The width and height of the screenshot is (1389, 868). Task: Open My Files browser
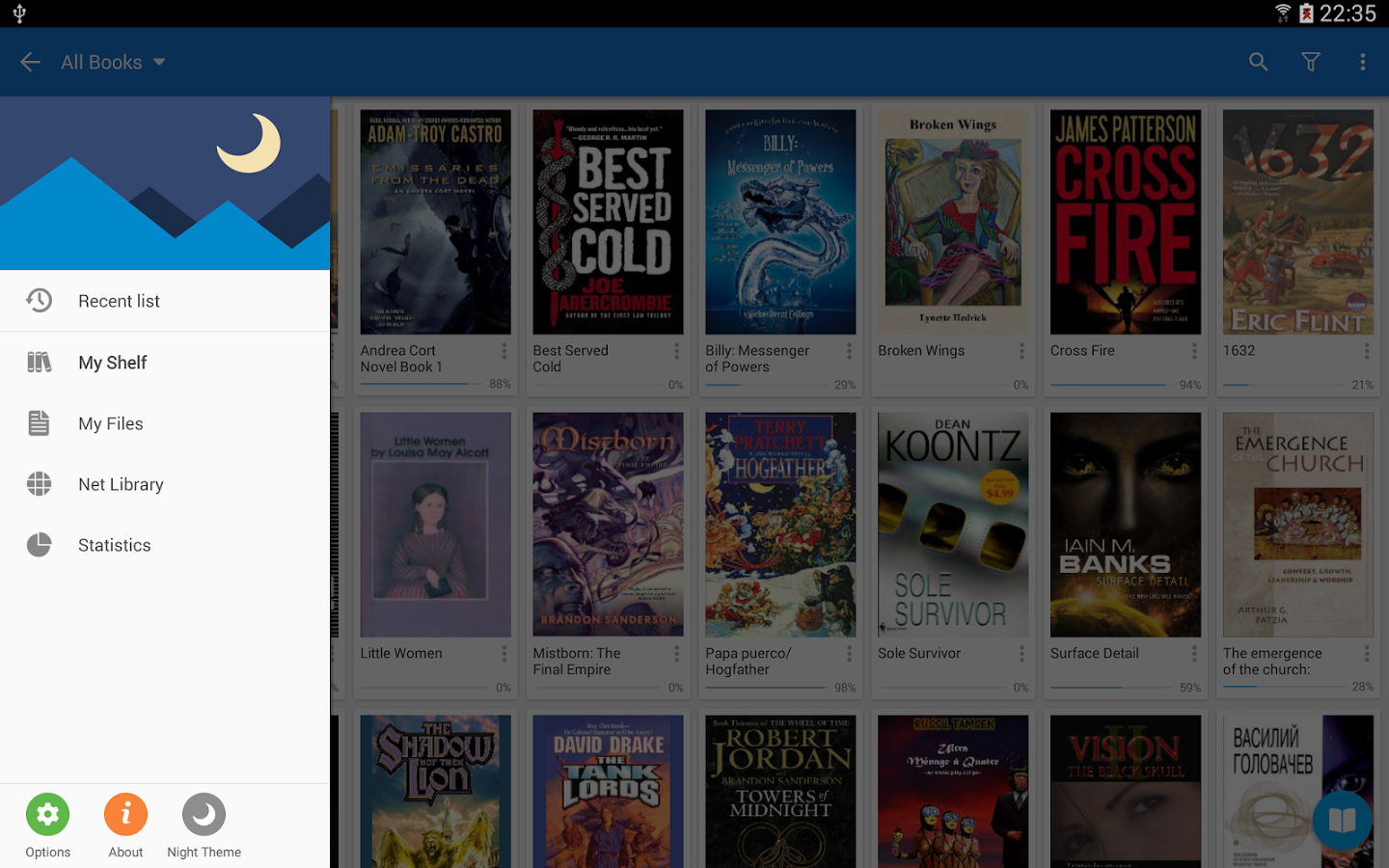click(110, 422)
